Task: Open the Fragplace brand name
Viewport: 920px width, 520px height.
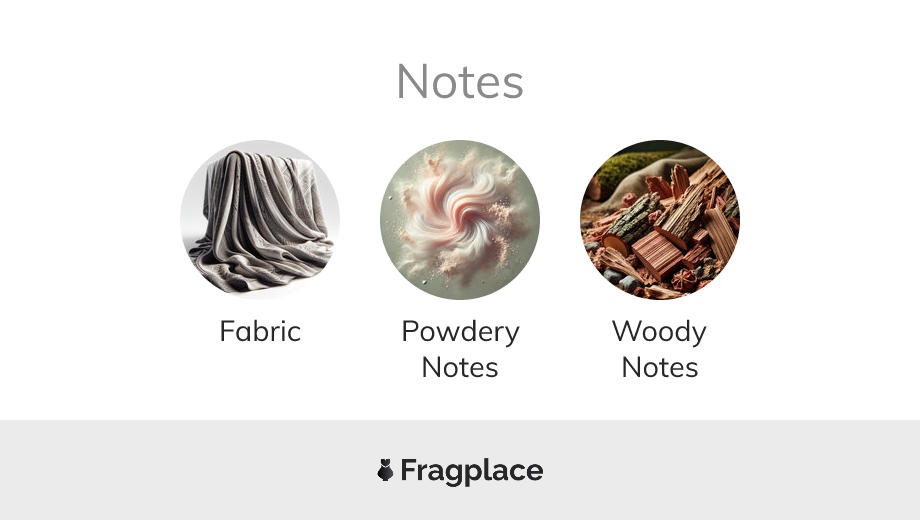Action: point(472,471)
